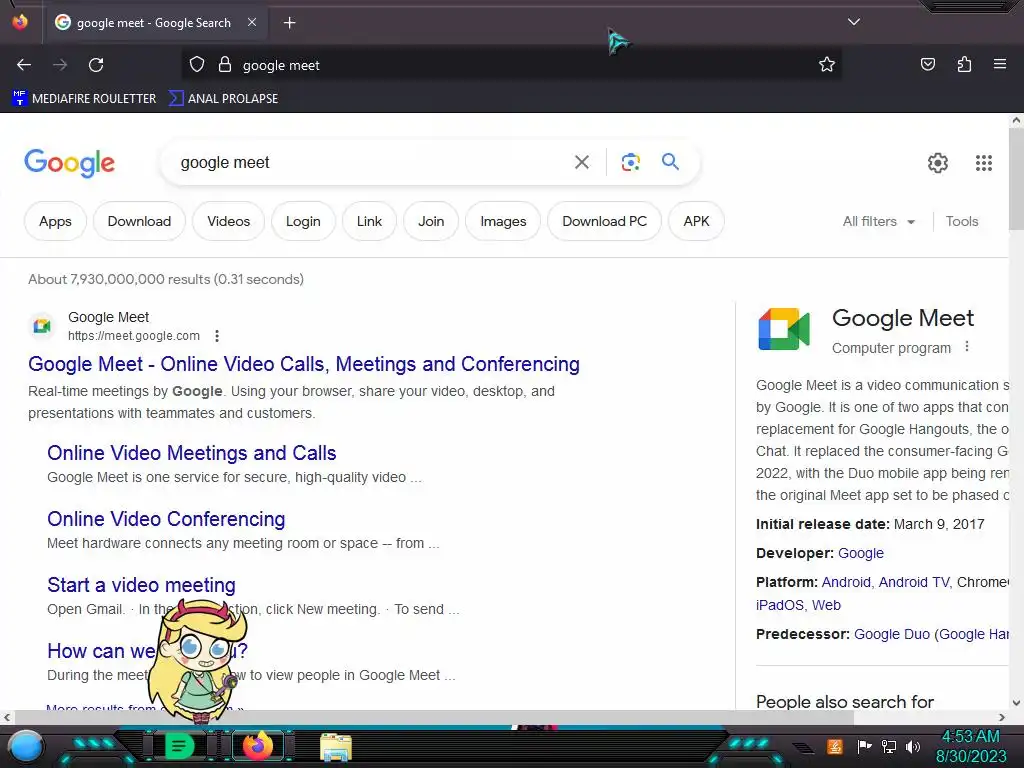The image size is (1024, 768).
Task: Click Google Meet favicon in result
Action: [x=42, y=325]
